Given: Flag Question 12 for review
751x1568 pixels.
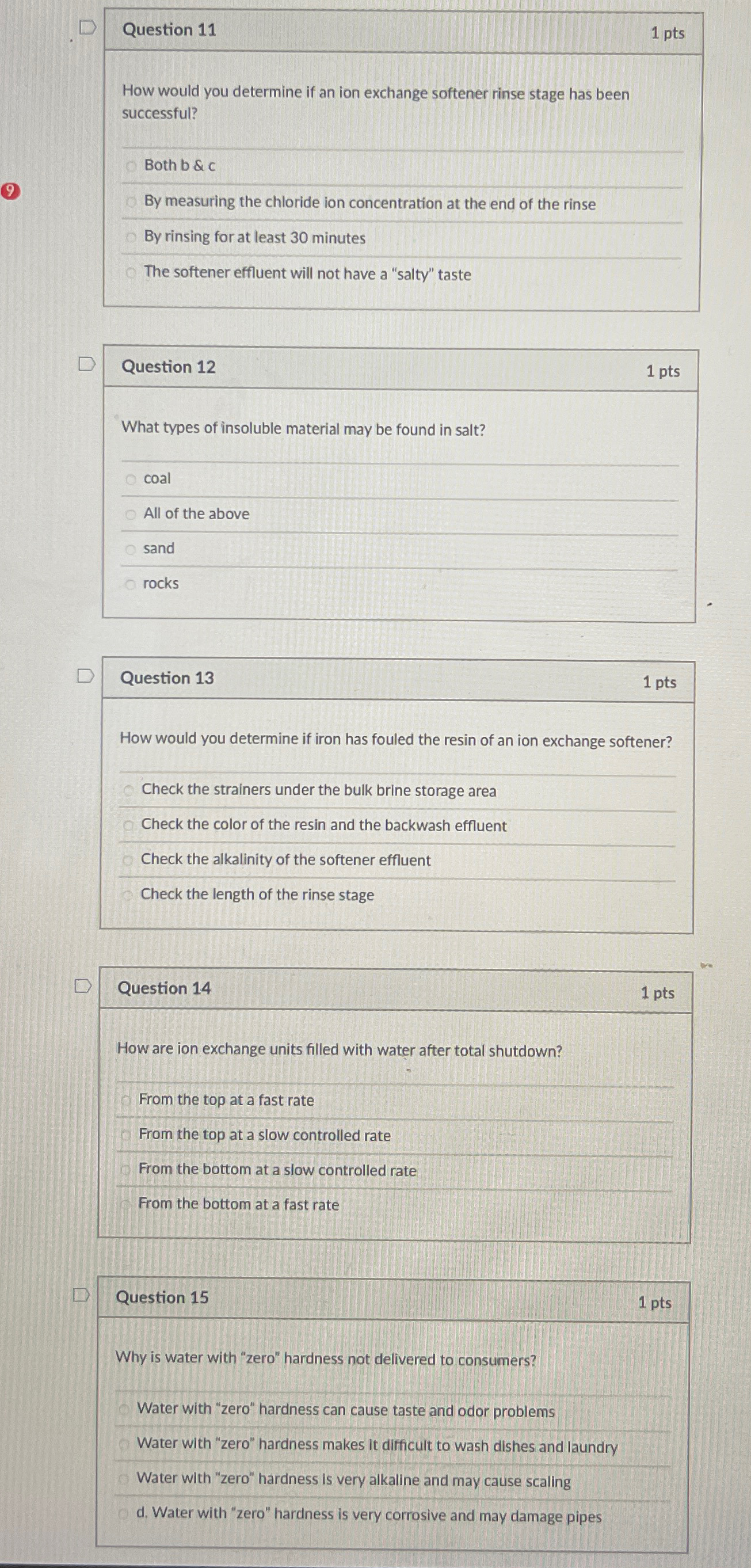Looking at the screenshot, I should [x=86, y=363].
